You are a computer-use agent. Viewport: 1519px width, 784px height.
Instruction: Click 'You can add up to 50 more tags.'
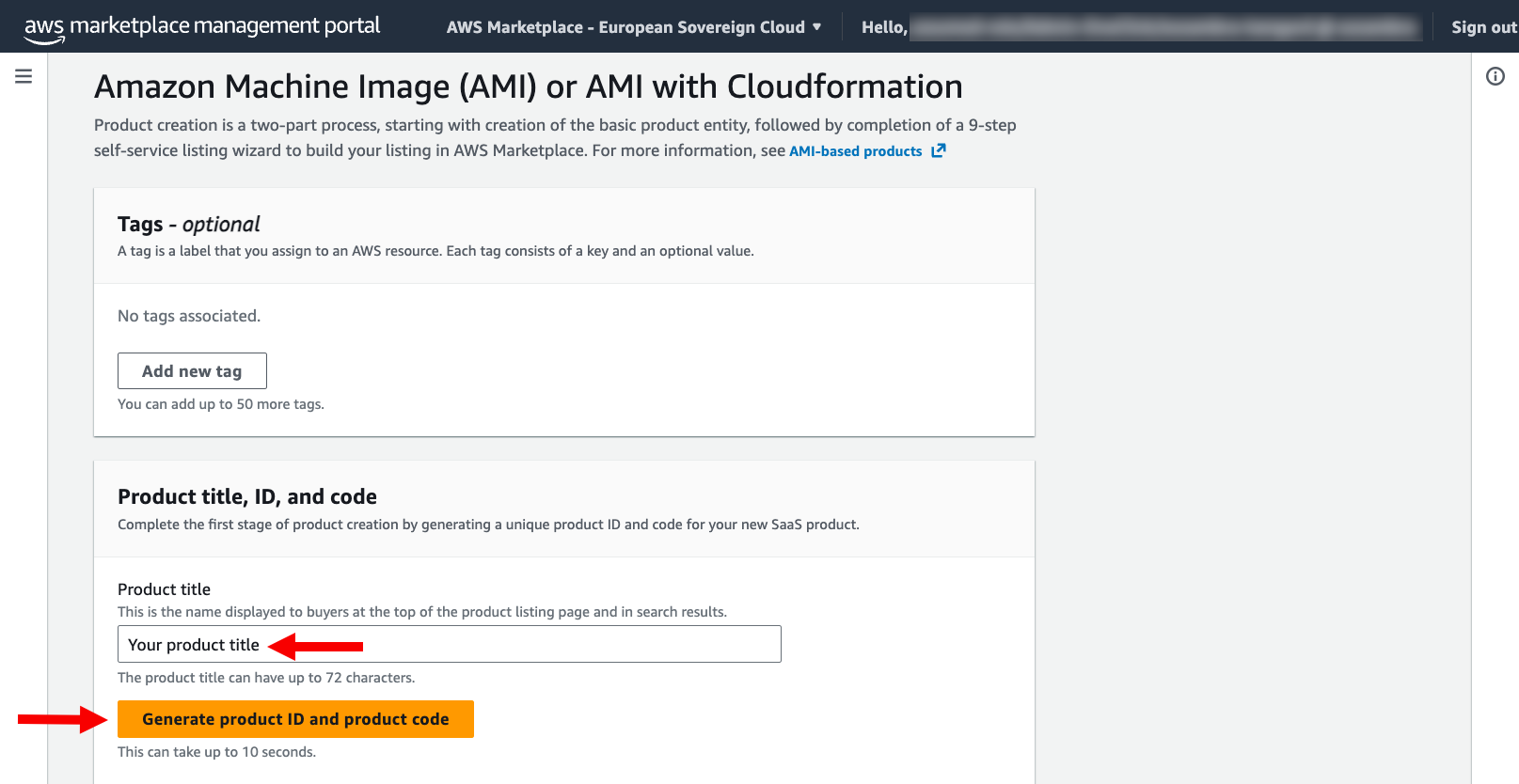click(221, 404)
